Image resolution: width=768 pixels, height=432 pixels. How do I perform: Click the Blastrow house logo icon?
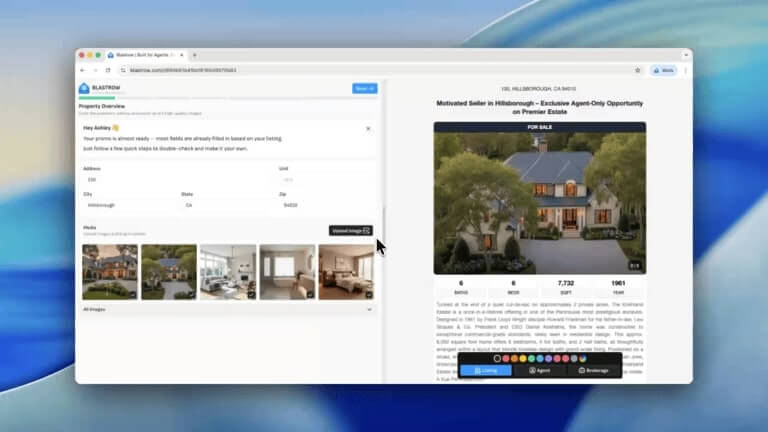click(x=84, y=88)
